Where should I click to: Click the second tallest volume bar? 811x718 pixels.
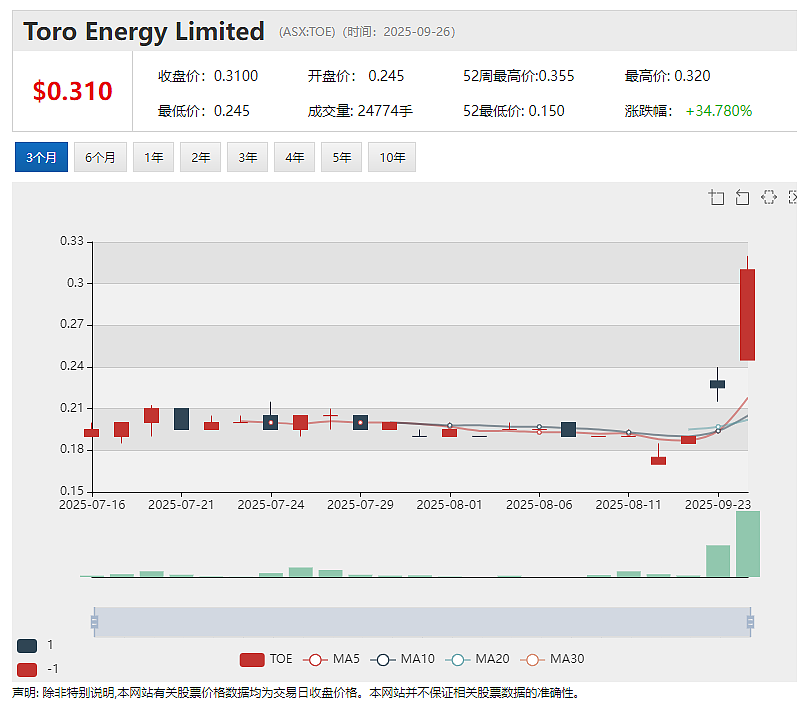(718, 561)
